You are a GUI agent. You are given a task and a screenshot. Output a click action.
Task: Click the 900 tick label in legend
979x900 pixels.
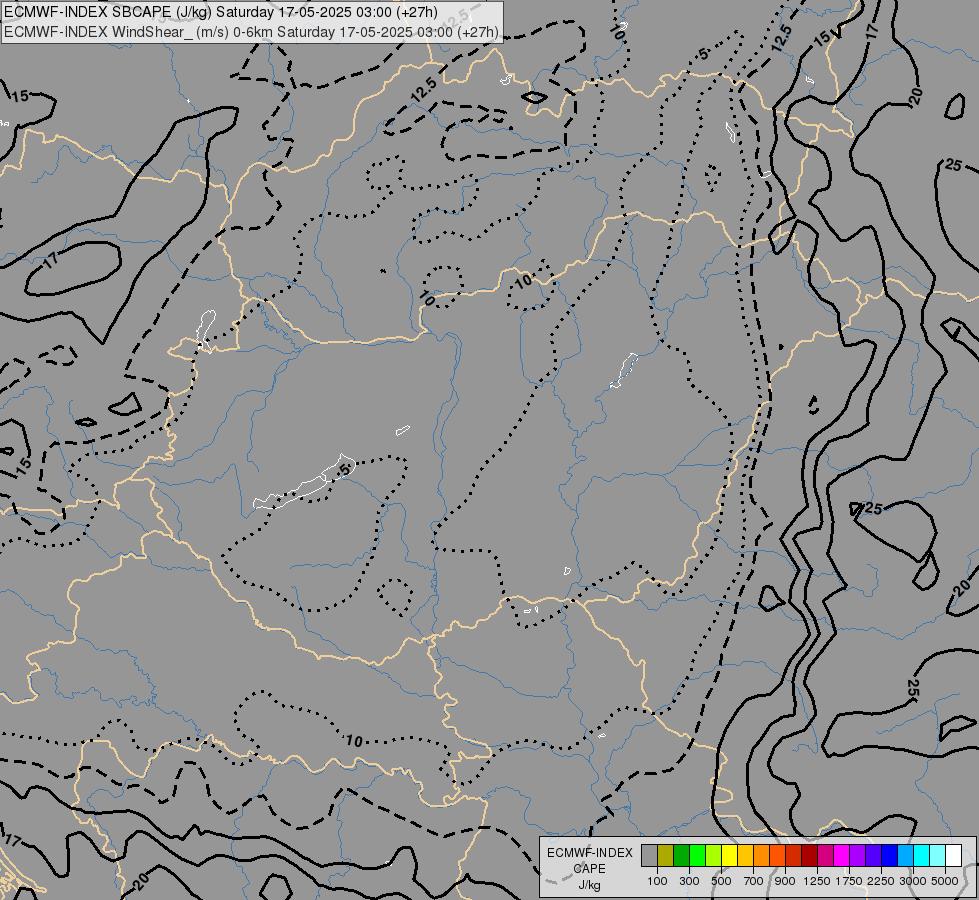(785, 881)
